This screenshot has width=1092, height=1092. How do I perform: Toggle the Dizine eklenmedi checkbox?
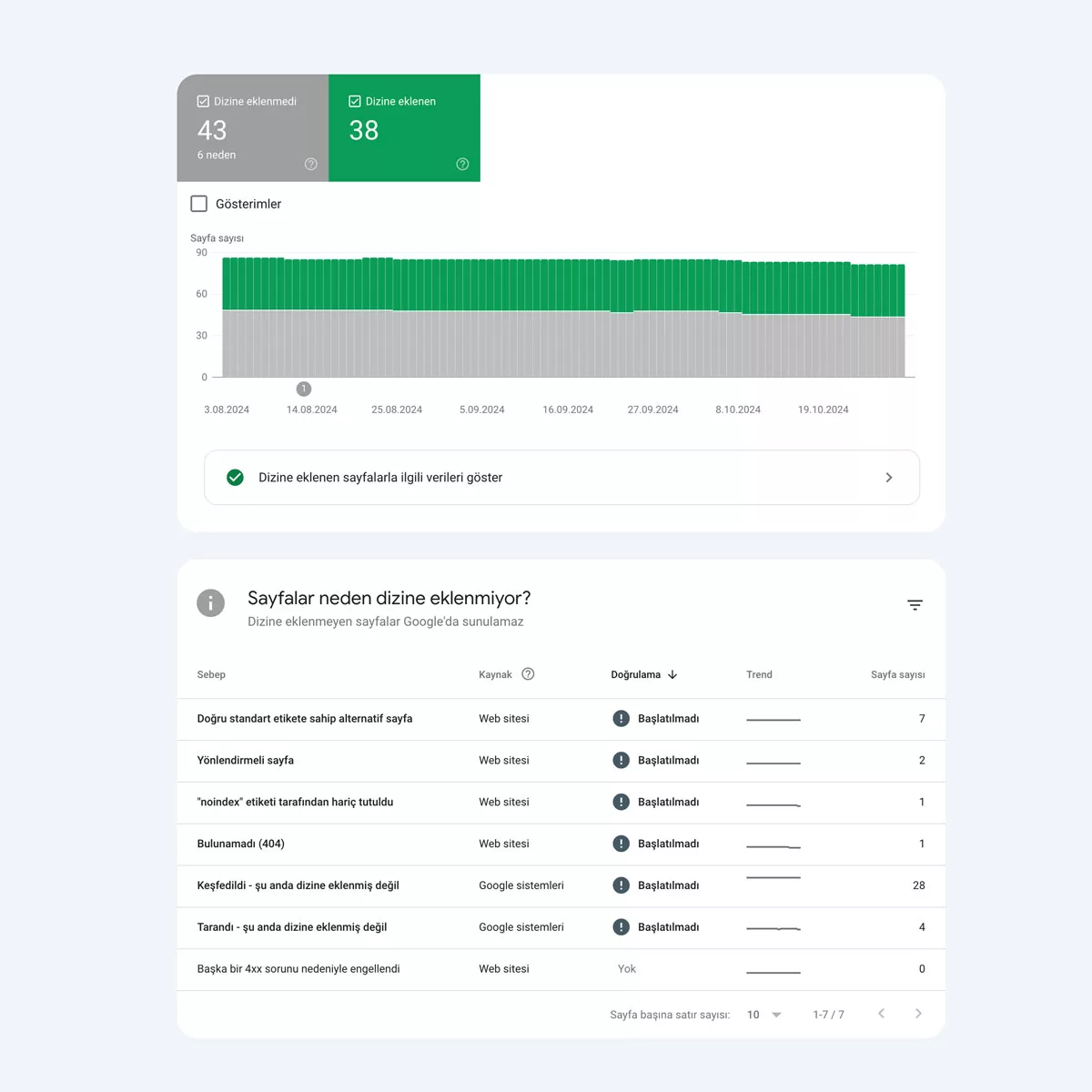pos(203,101)
